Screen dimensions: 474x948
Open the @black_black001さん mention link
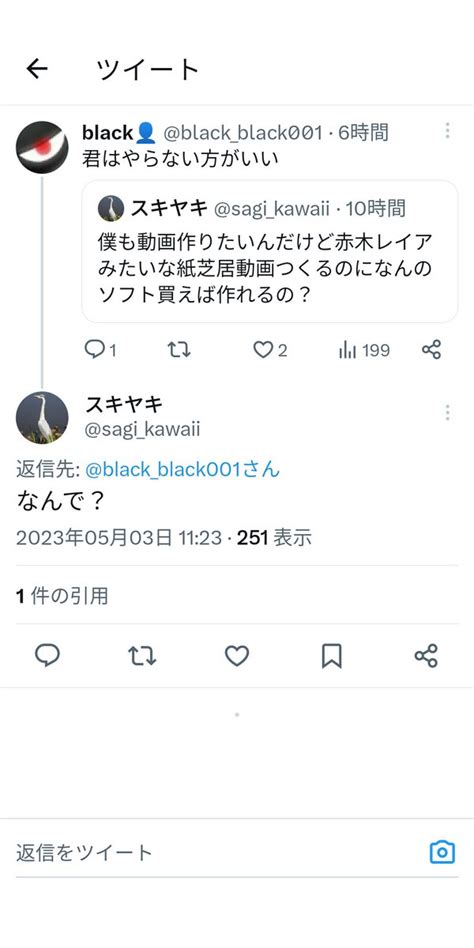pos(182,469)
